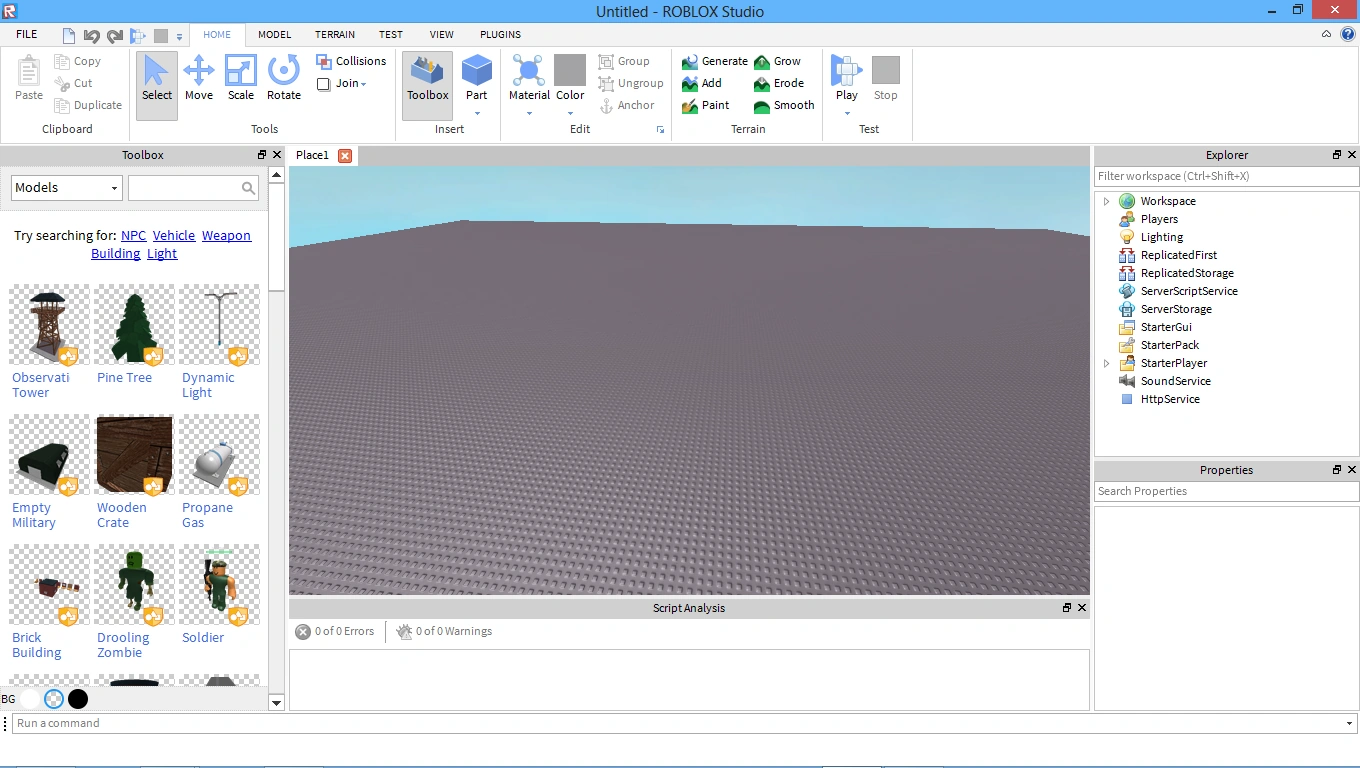The image size is (1360, 768).
Task: Insert a new Part
Action: 476,72
